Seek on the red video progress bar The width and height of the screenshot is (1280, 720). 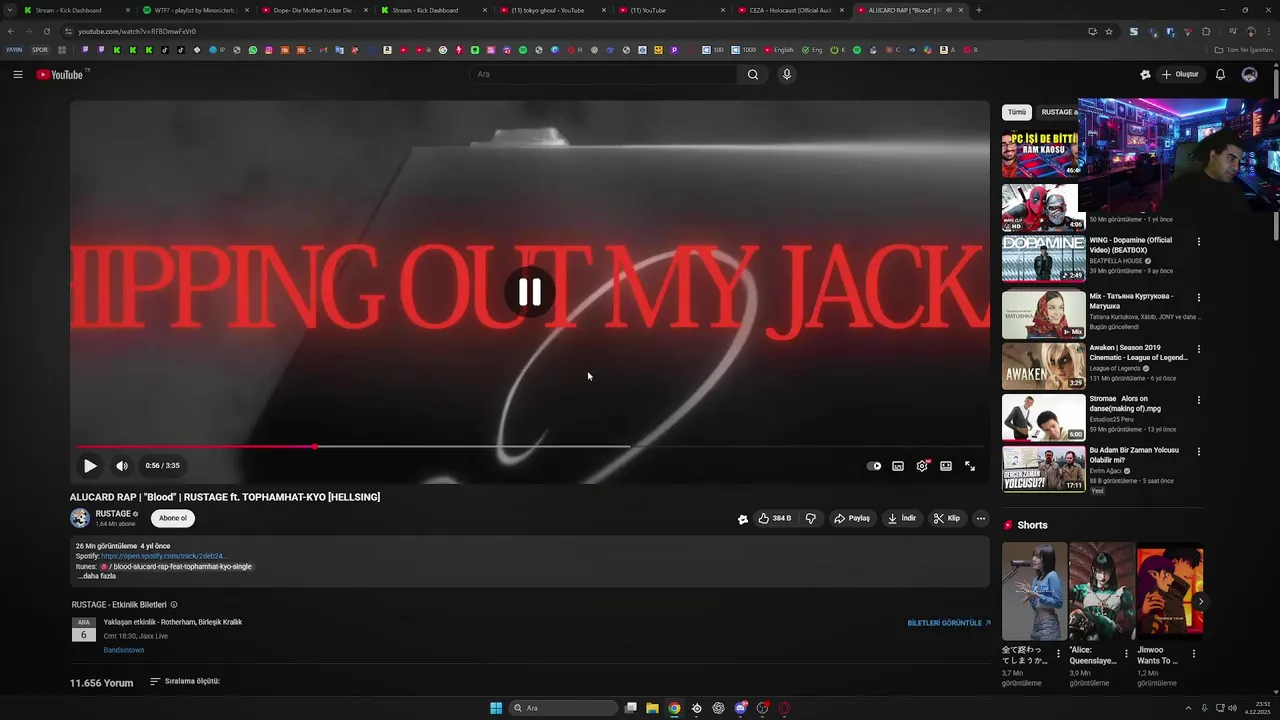tap(530, 447)
